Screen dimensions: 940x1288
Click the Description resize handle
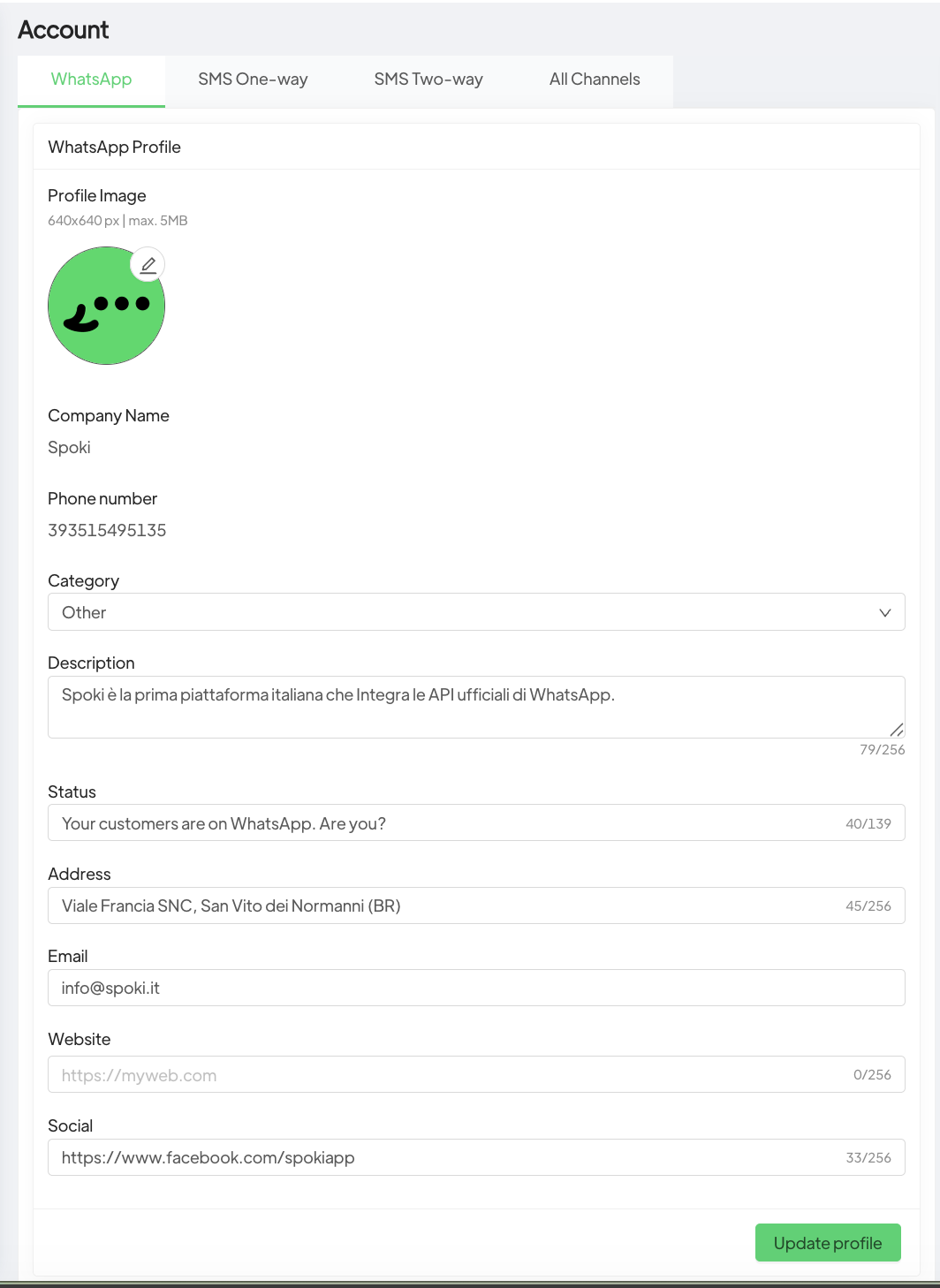897,730
